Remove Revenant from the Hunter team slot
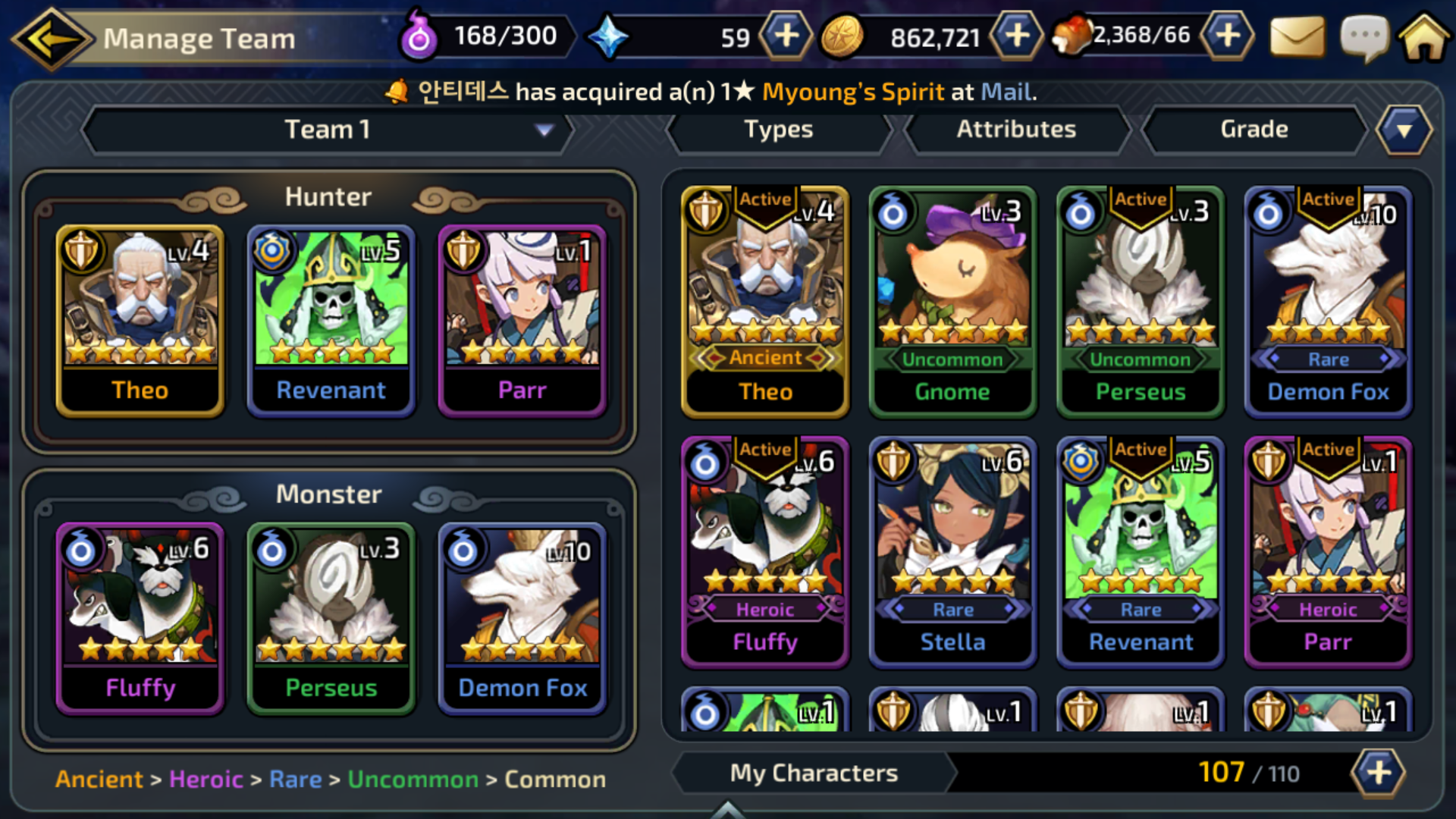 pyautogui.click(x=331, y=320)
